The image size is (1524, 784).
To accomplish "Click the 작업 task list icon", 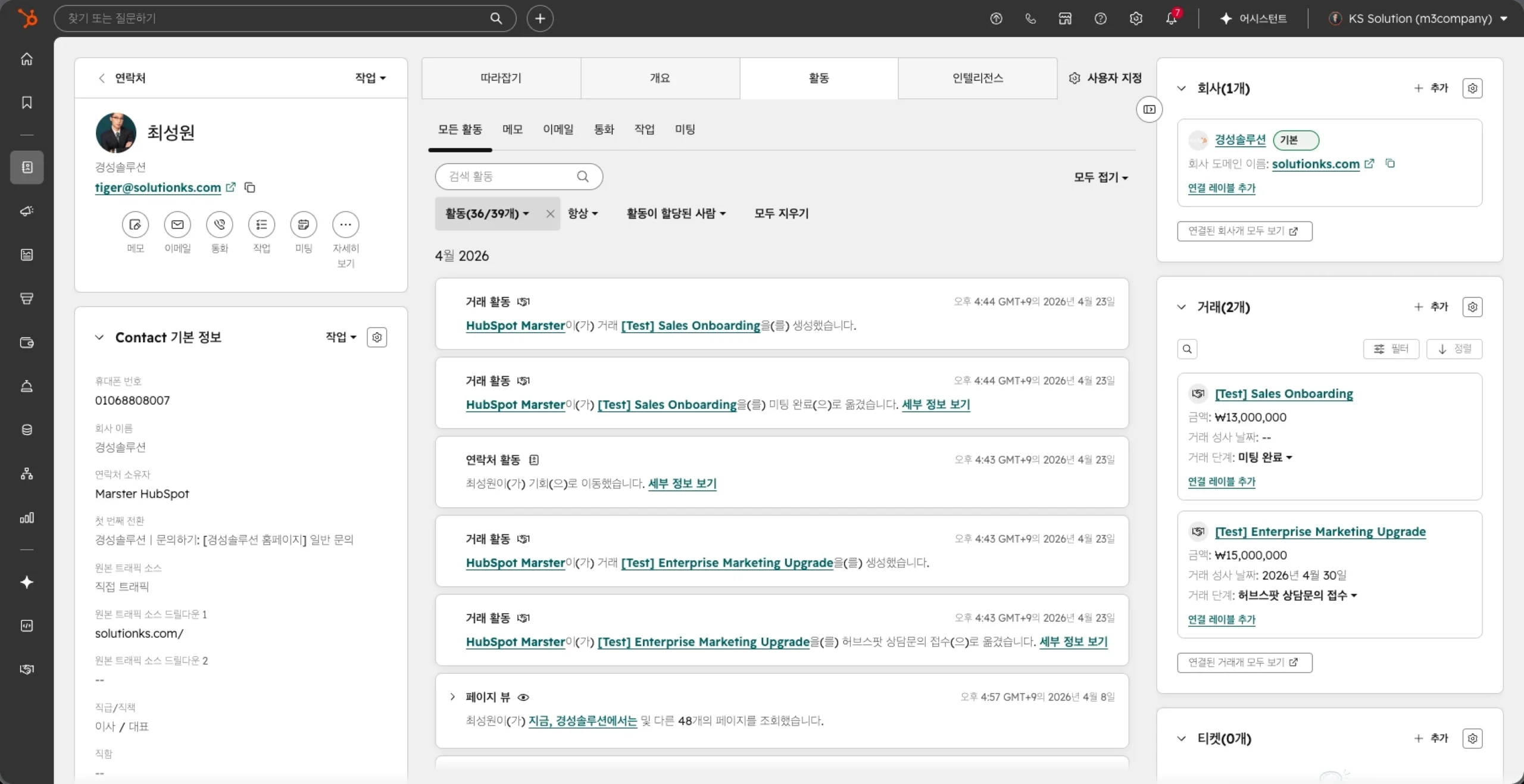I will 262,224.
